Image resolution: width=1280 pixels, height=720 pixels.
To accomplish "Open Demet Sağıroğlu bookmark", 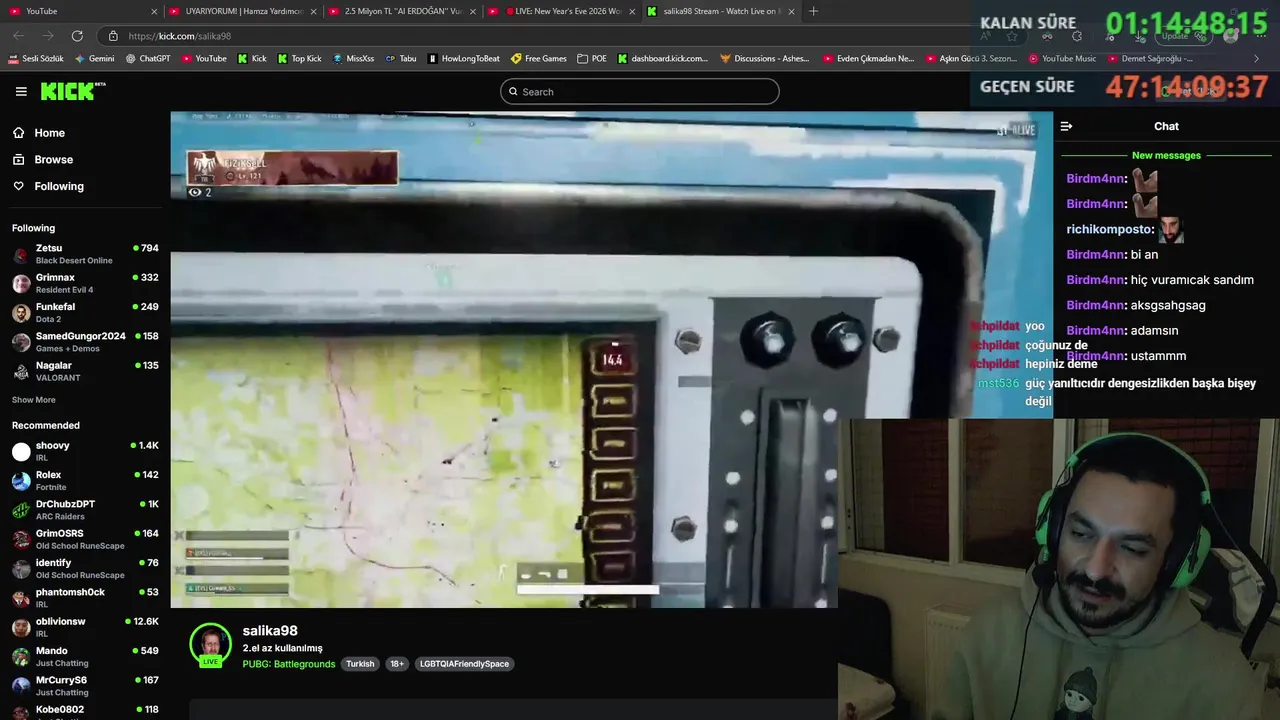I will [1150, 59].
